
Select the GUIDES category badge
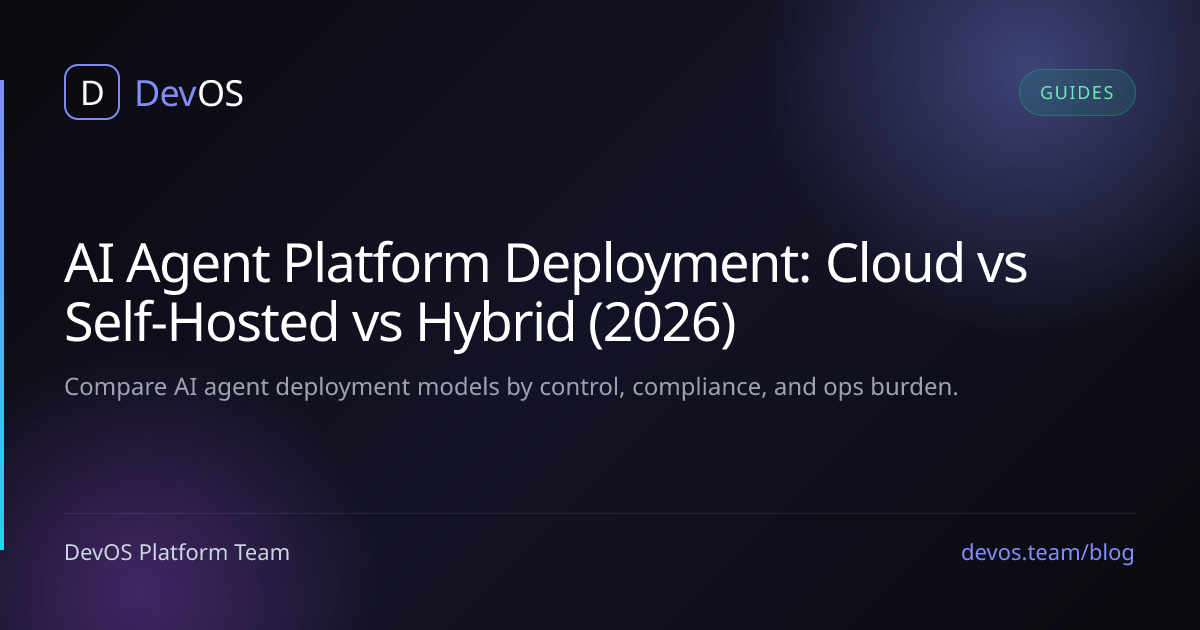pyautogui.click(x=1077, y=93)
